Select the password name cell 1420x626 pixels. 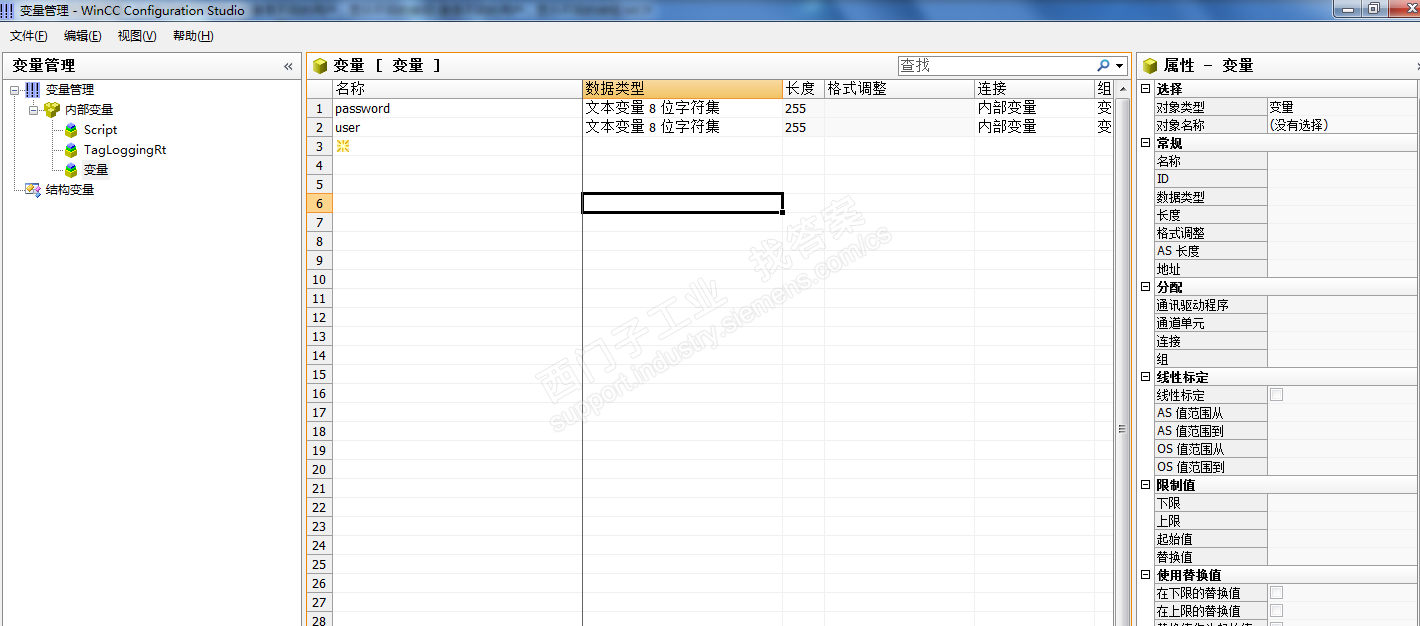[x=457, y=108]
